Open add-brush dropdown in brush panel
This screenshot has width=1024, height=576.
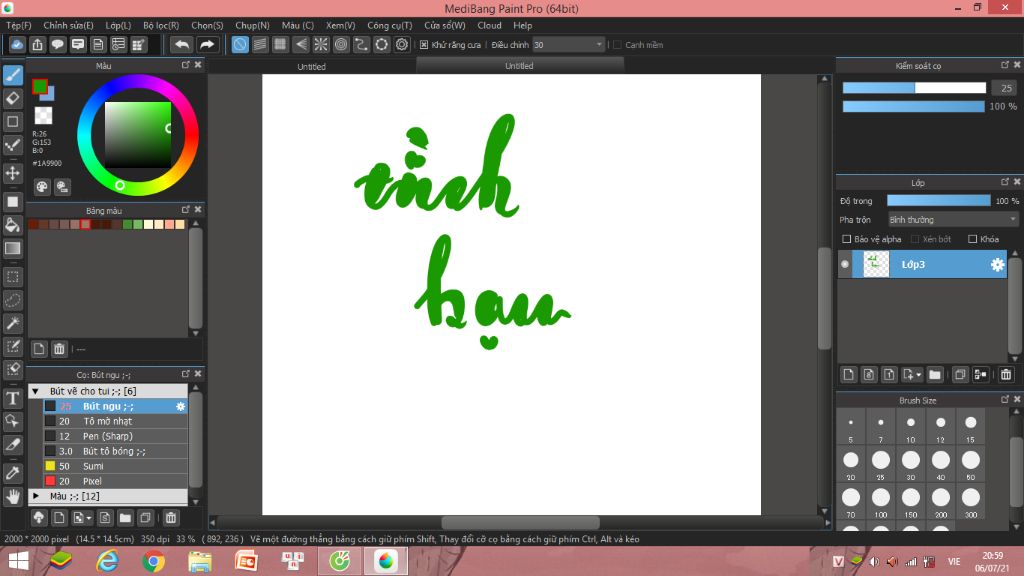pos(89,518)
